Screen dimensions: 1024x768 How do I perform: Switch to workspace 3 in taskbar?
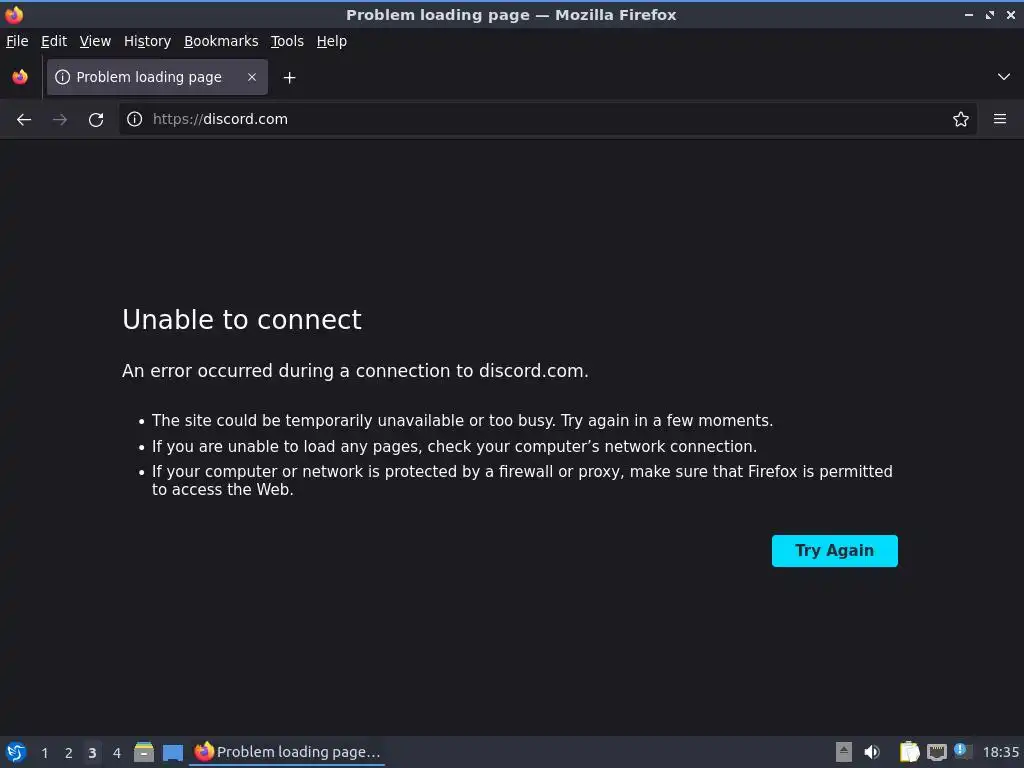(92, 753)
